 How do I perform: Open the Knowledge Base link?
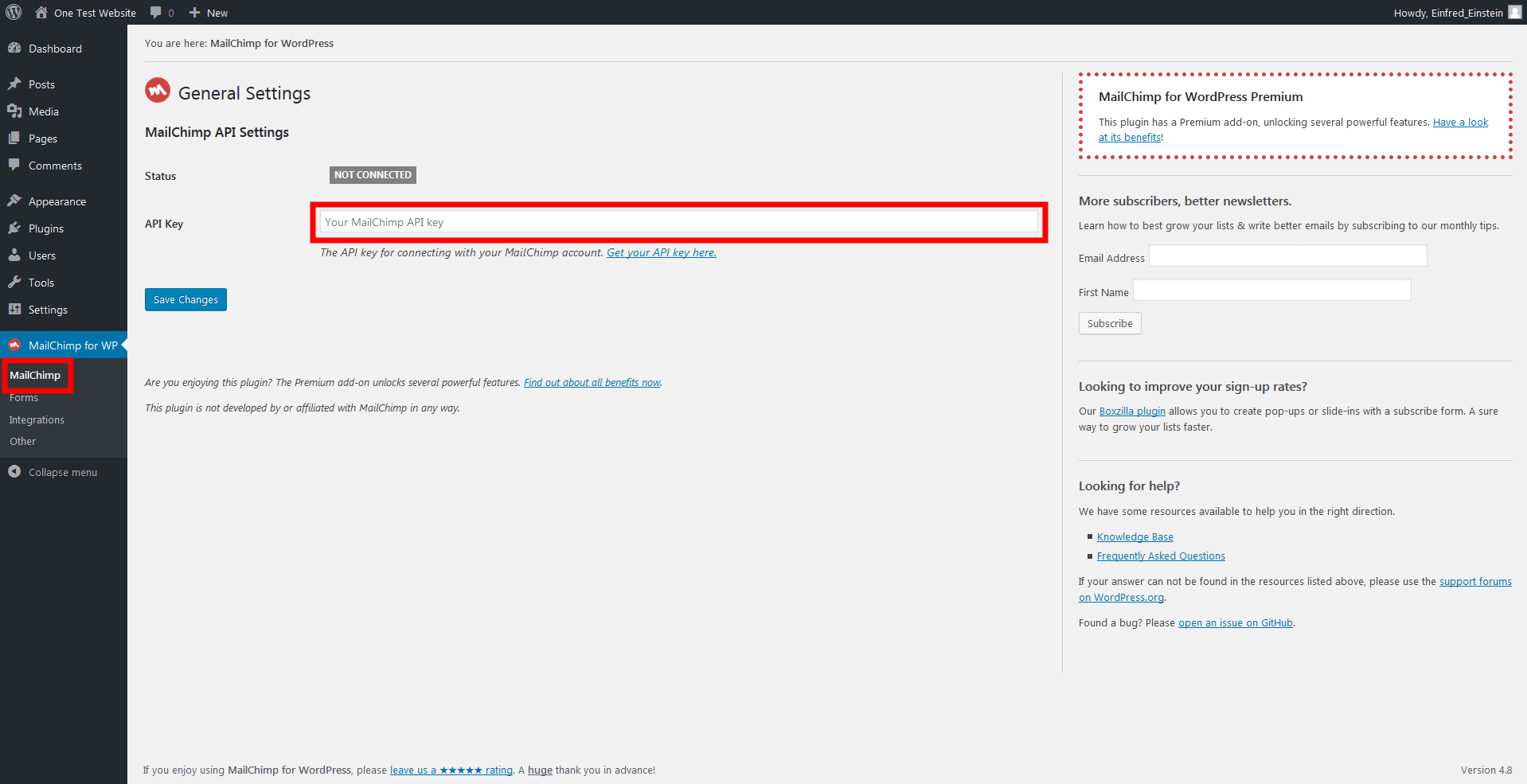(x=1135, y=537)
